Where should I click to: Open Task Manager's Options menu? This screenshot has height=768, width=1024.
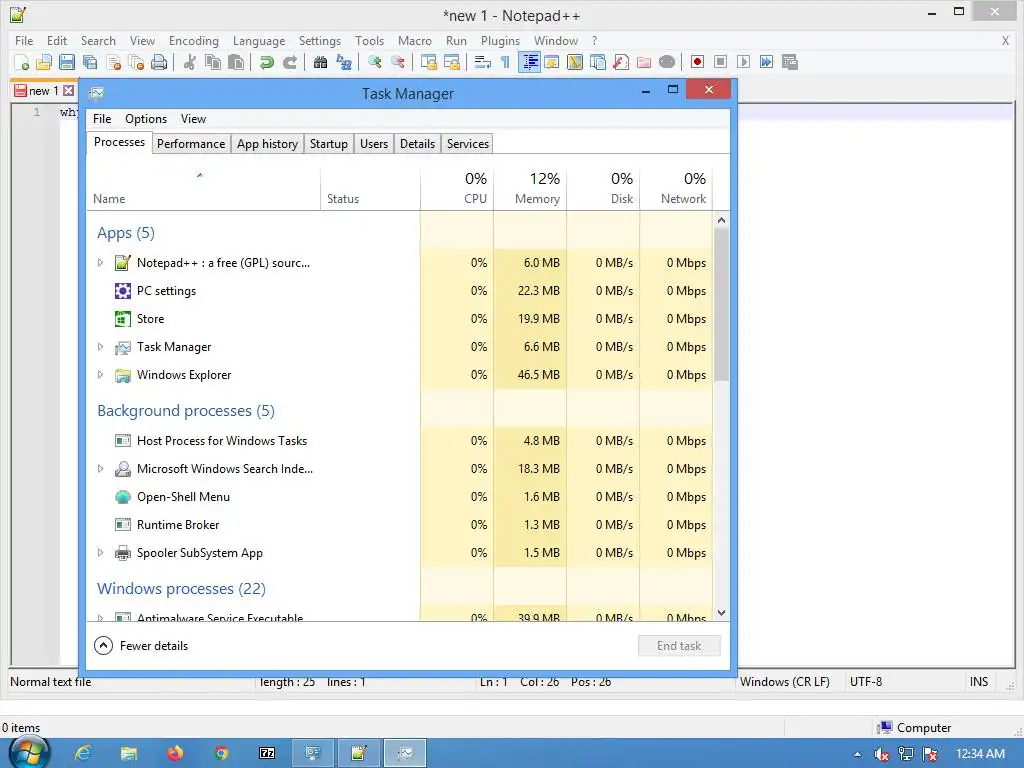pos(146,119)
